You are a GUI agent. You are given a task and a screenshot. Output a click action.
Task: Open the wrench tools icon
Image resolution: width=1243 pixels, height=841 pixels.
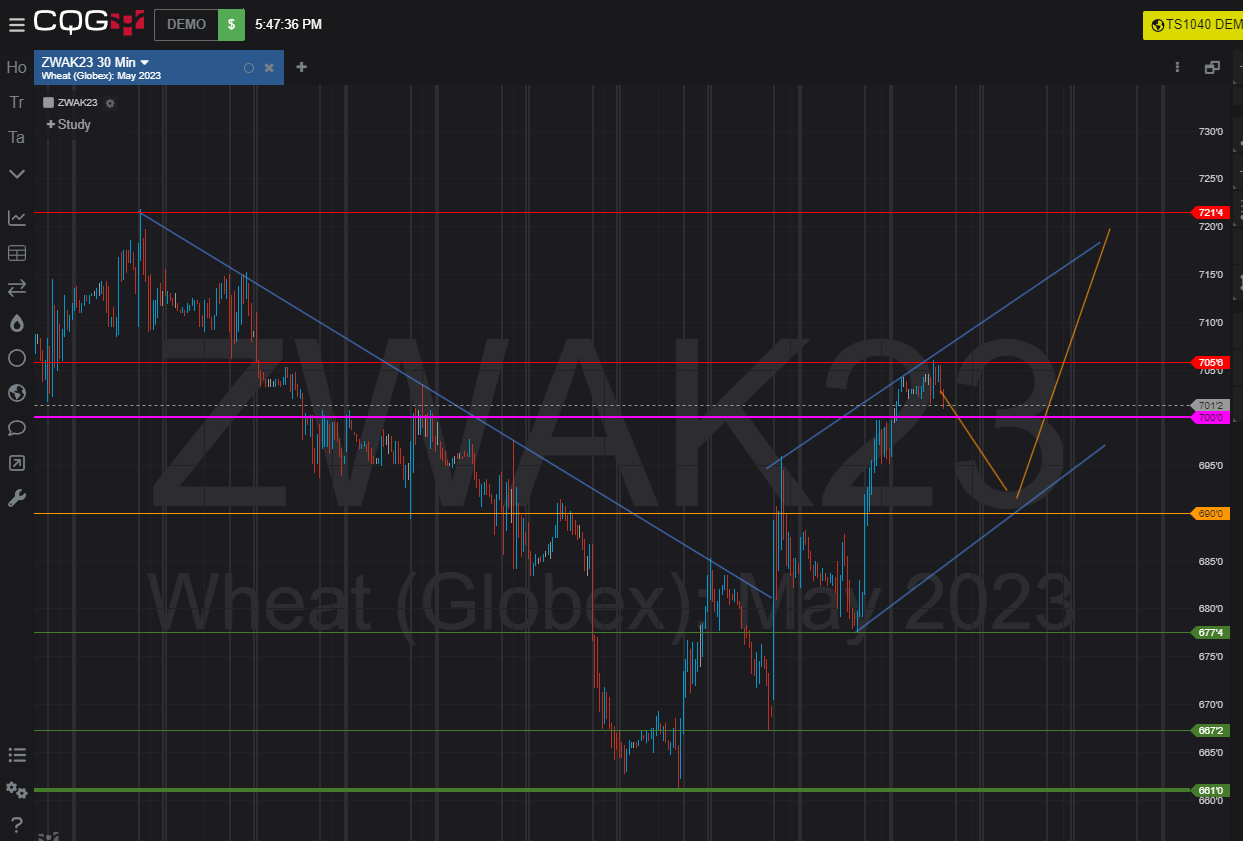pyautogui.click(x=17, y=498)
